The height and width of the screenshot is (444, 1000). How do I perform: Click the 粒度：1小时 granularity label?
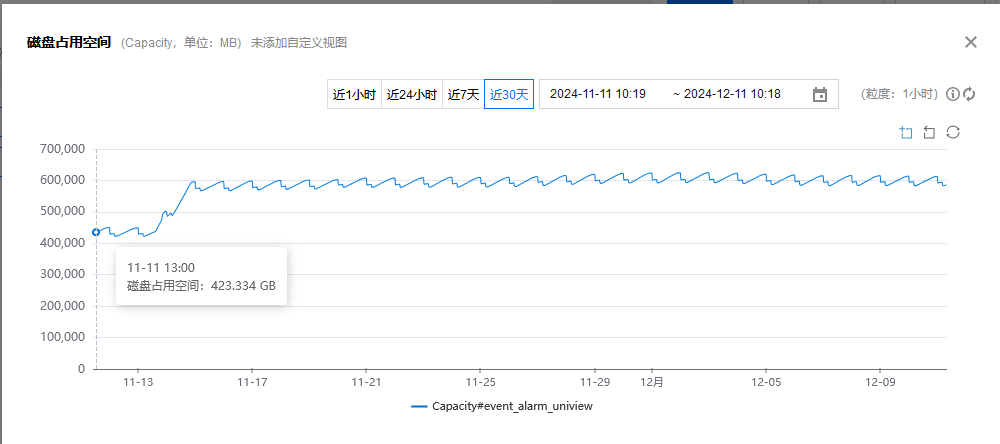[900, 94]
